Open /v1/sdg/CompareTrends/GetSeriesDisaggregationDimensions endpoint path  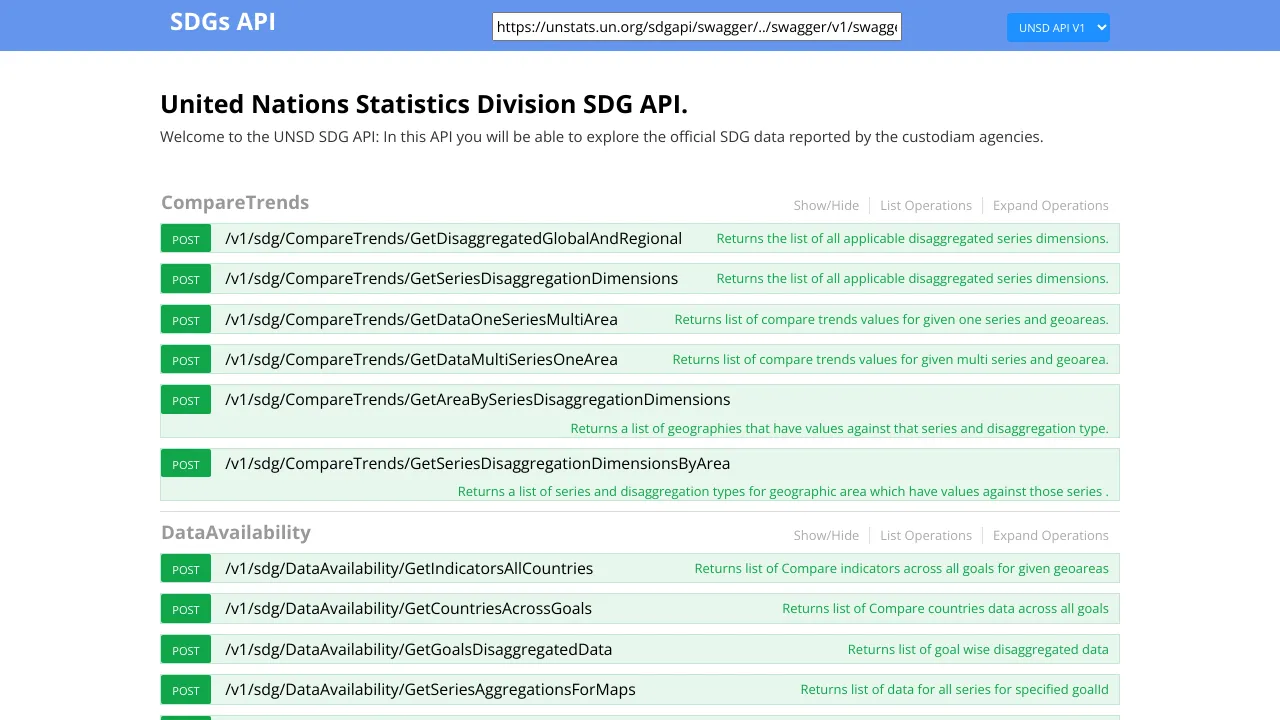point(451,278)
